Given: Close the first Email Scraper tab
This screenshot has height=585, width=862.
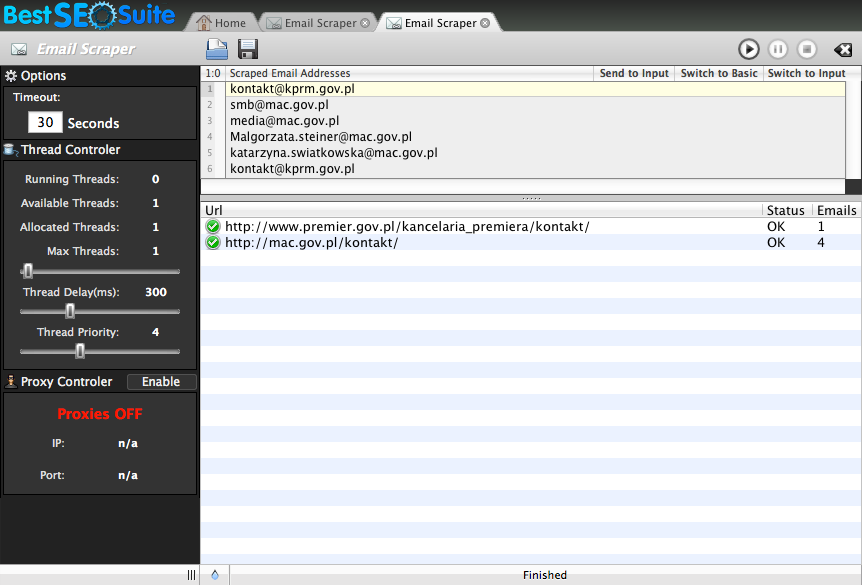Looking at the screenshot, I should click(365, 23).
